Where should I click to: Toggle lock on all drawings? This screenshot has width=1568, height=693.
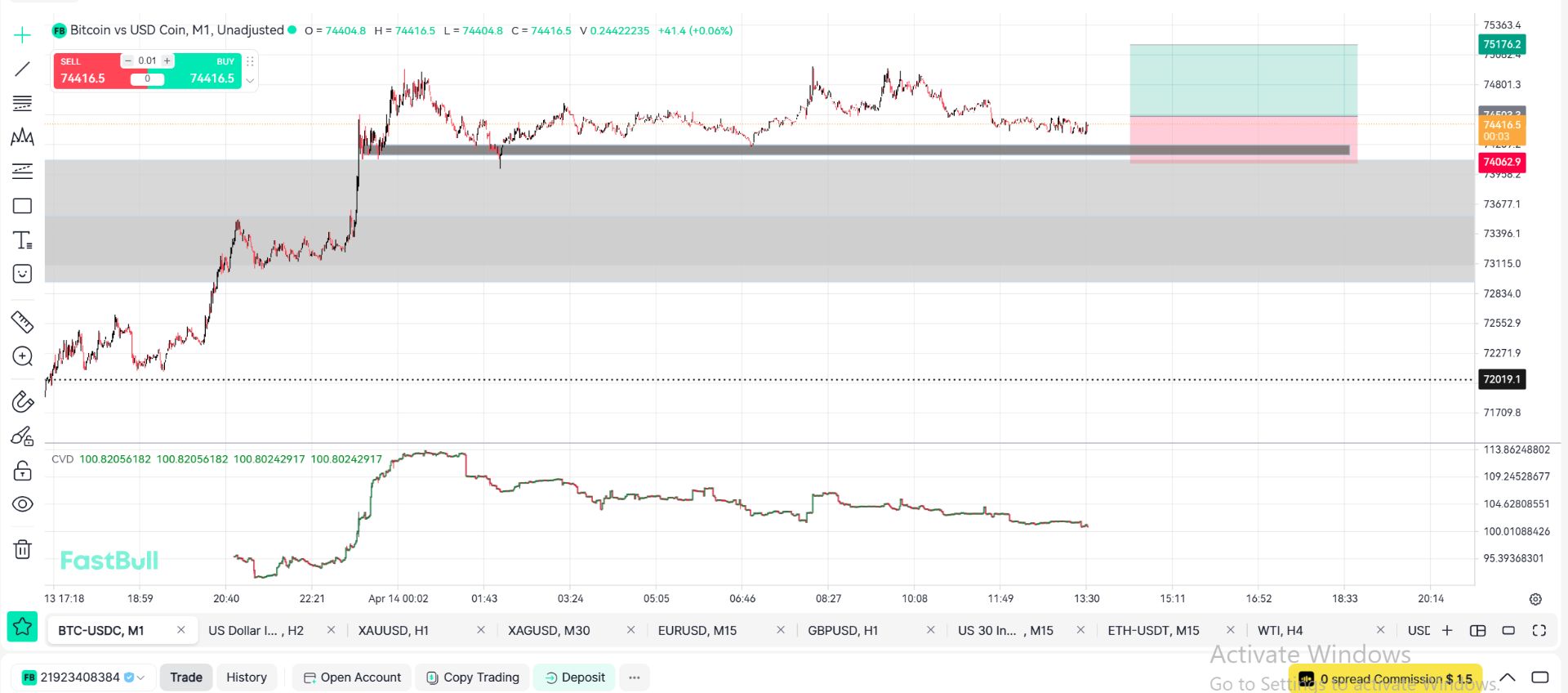[x=22, y=471]
